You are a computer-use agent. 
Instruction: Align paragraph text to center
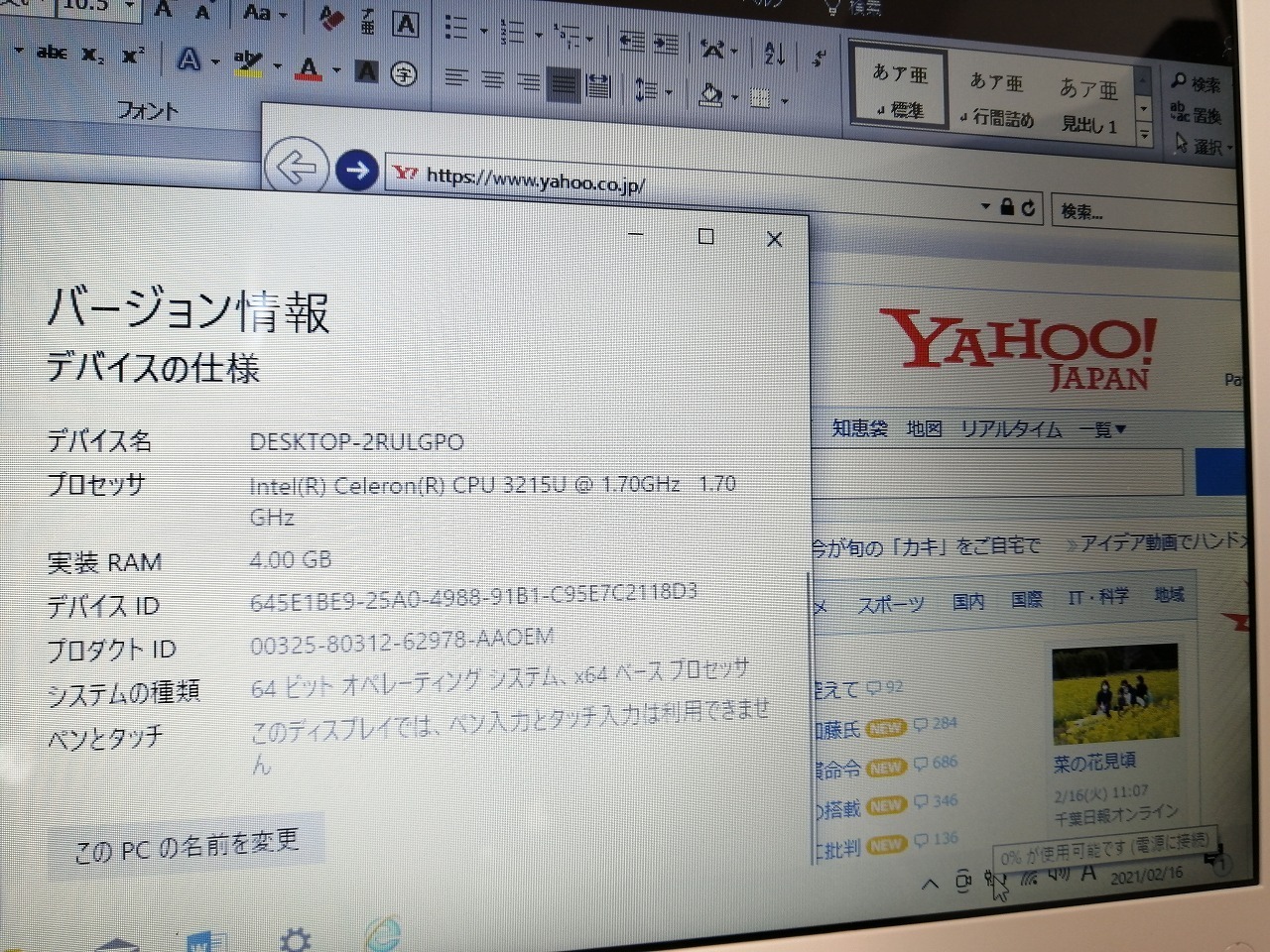click(x=493, y=80)
